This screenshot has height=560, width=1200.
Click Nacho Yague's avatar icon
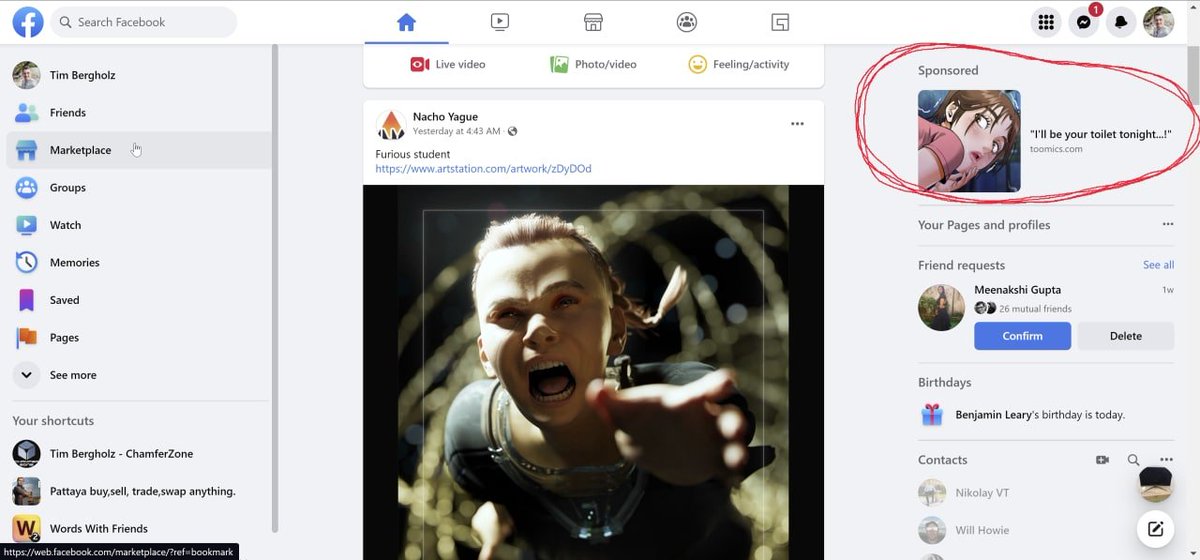390,125
